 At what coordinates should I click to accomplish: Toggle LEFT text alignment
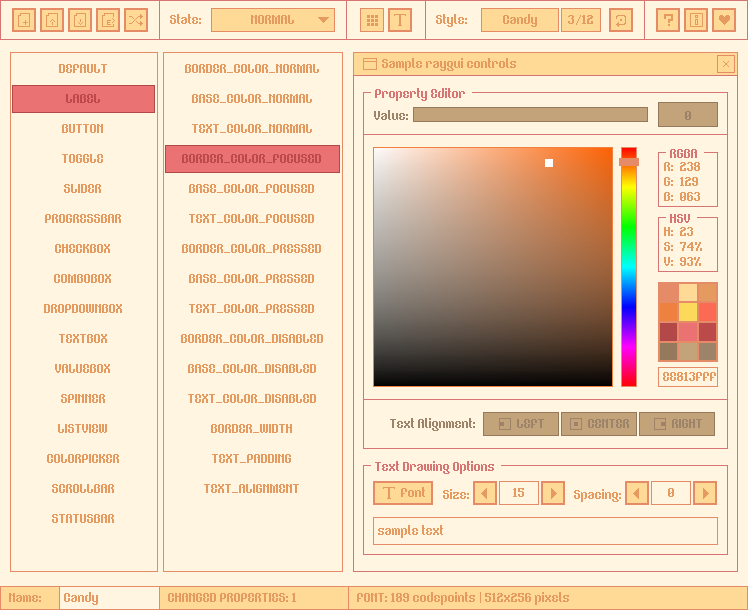point(521,424)
